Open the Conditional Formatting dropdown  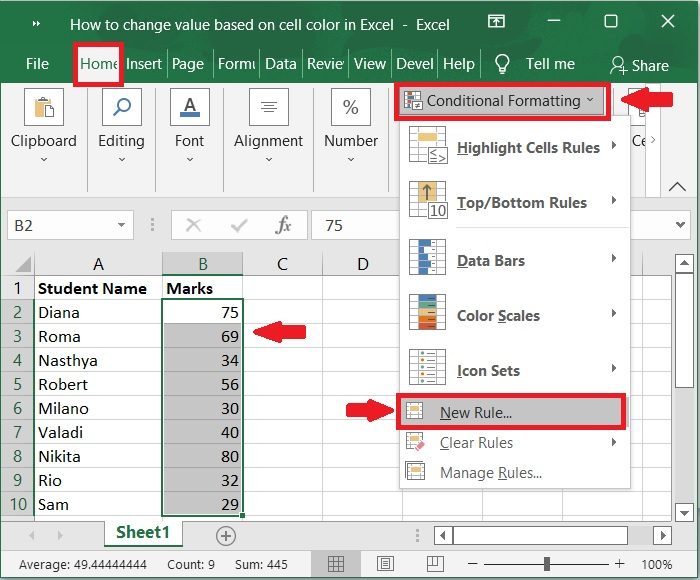click(x=502, y=100)
